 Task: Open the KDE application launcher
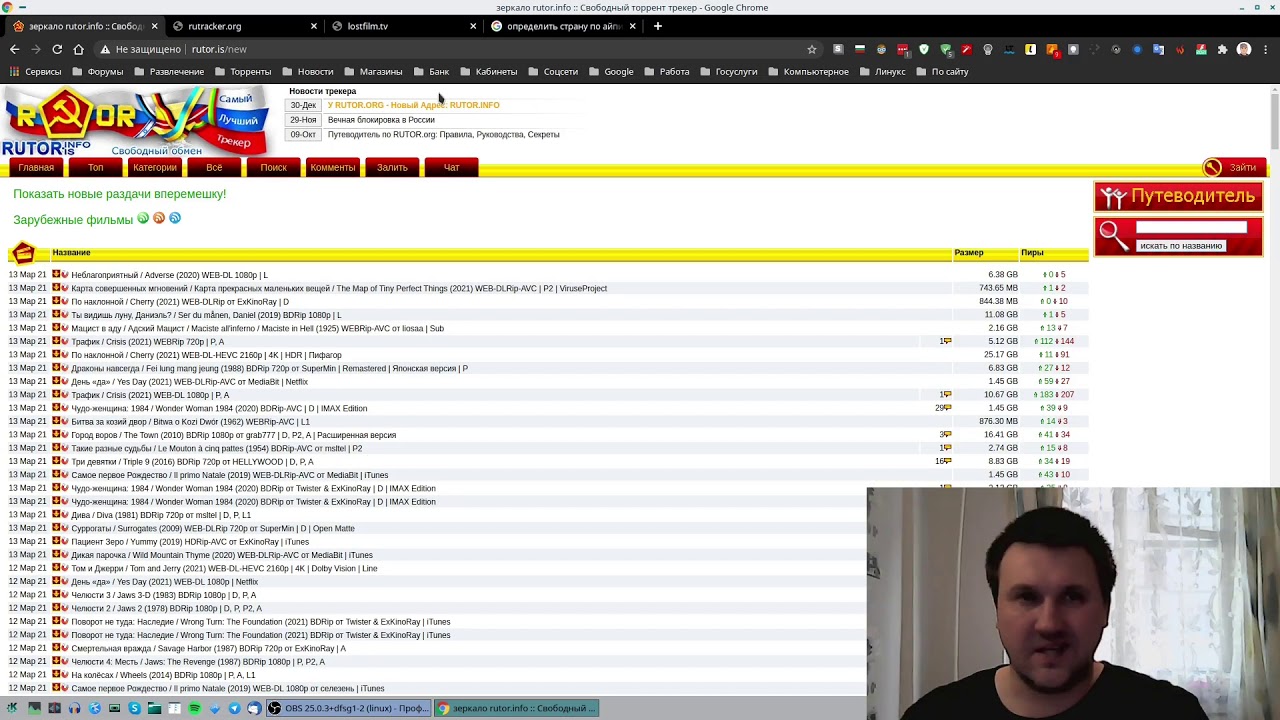(x=12, y=708)
